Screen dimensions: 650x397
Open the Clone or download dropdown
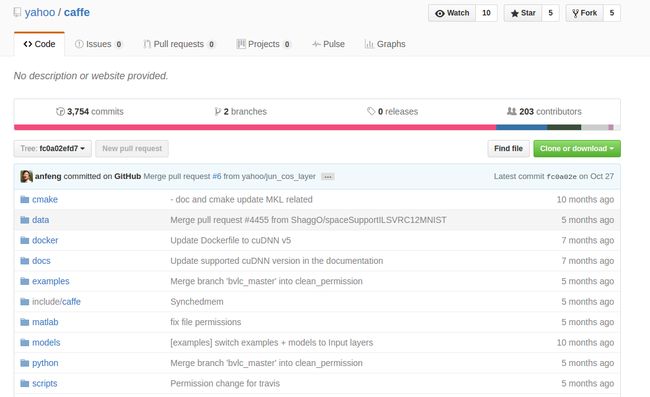[x=577, y=148]
